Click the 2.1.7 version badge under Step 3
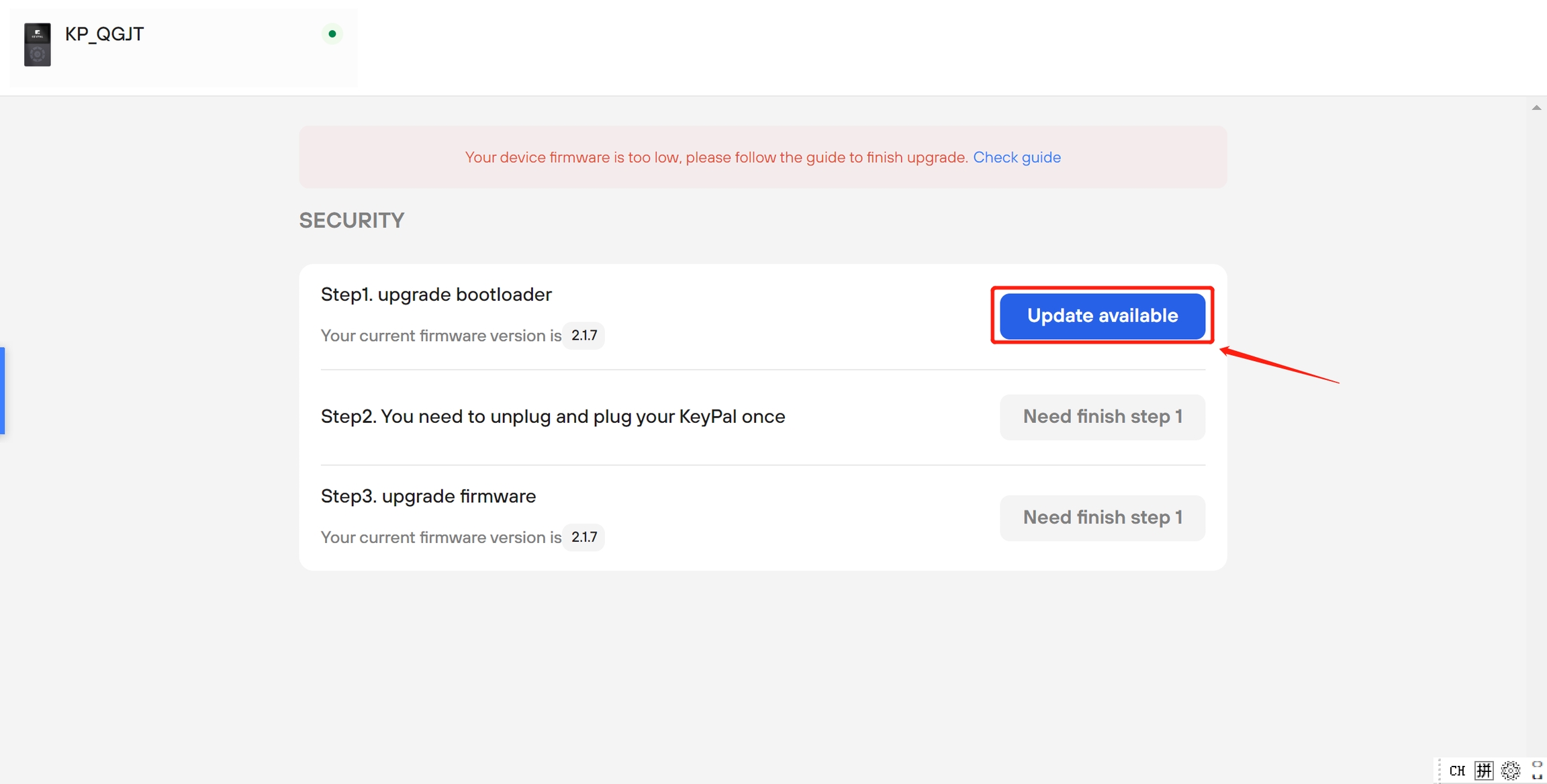 583,537
